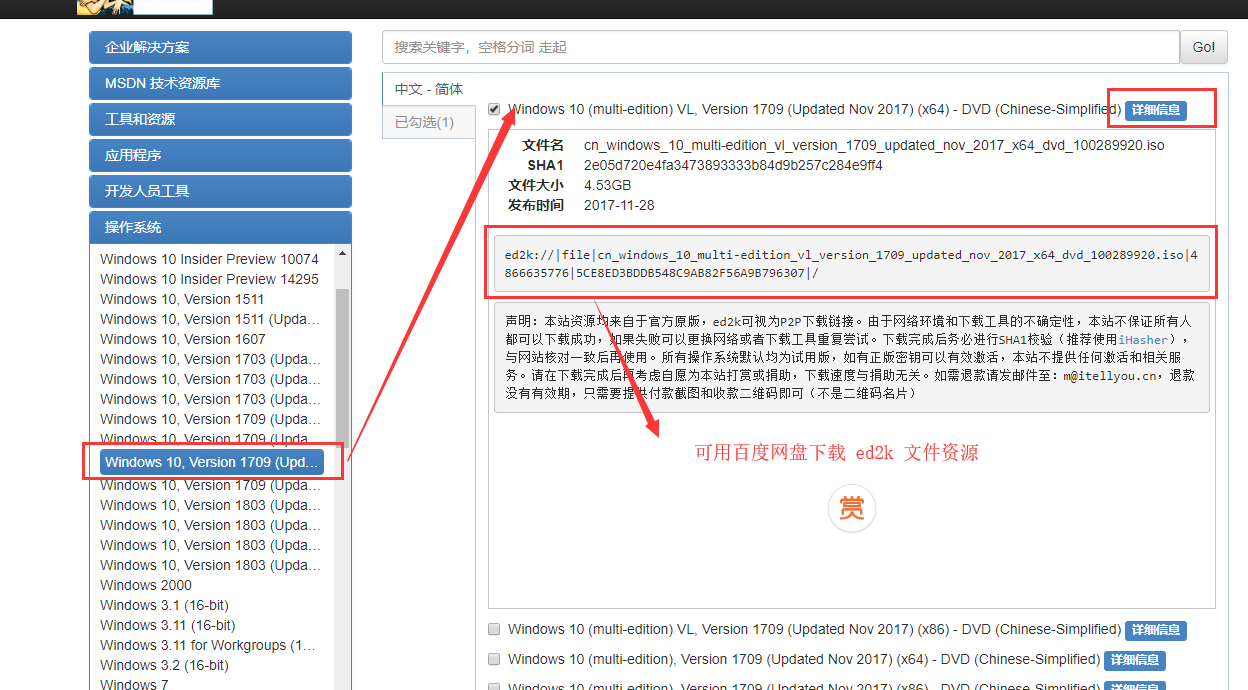
Task: Click inside the ed2k link text box
Action: coord(852,263)
